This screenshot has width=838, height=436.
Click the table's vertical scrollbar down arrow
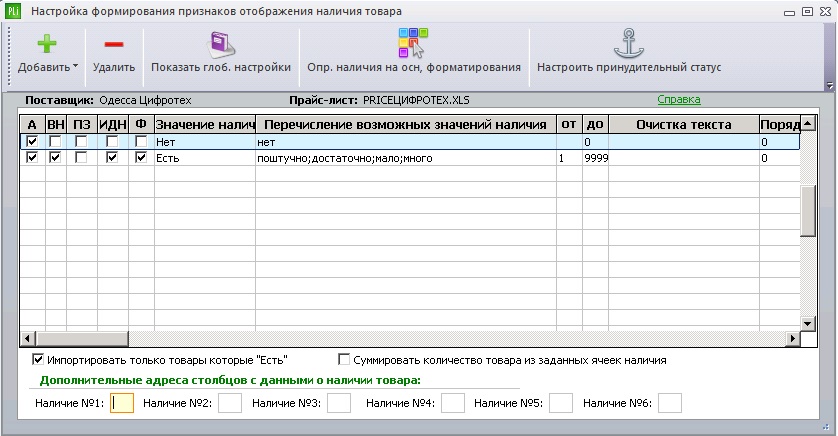point(808,323)
